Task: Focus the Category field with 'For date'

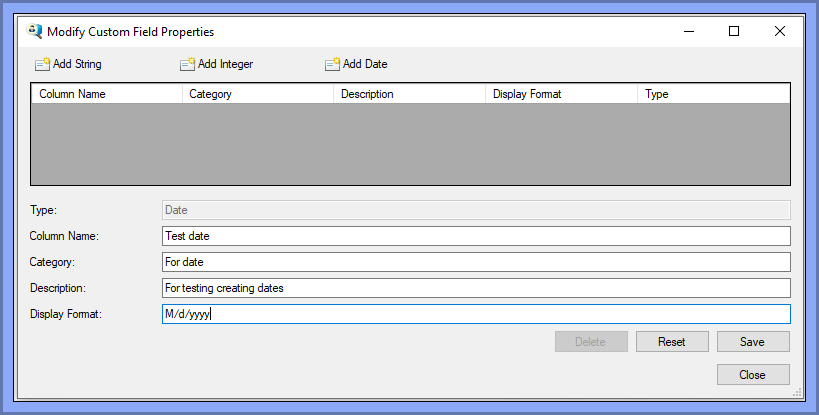Action: pyautogui.click(x=476, y=262)
